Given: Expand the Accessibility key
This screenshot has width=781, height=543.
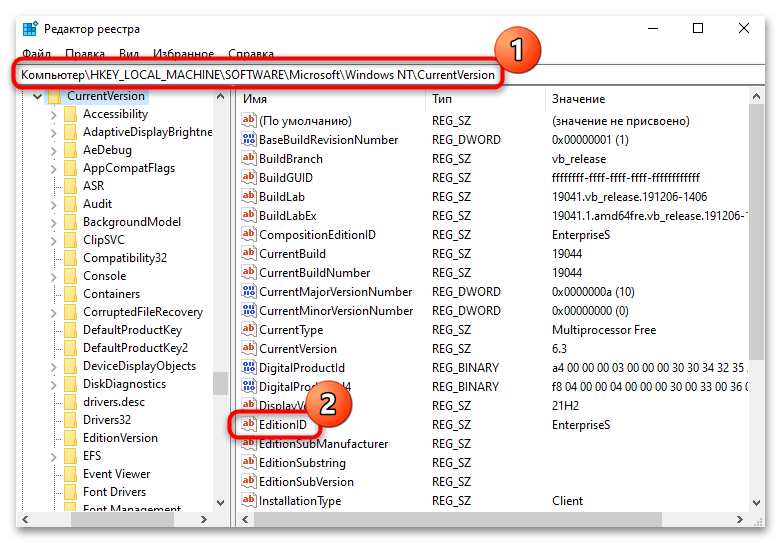Looking at the screenshot, I should [x=54, y=115].
